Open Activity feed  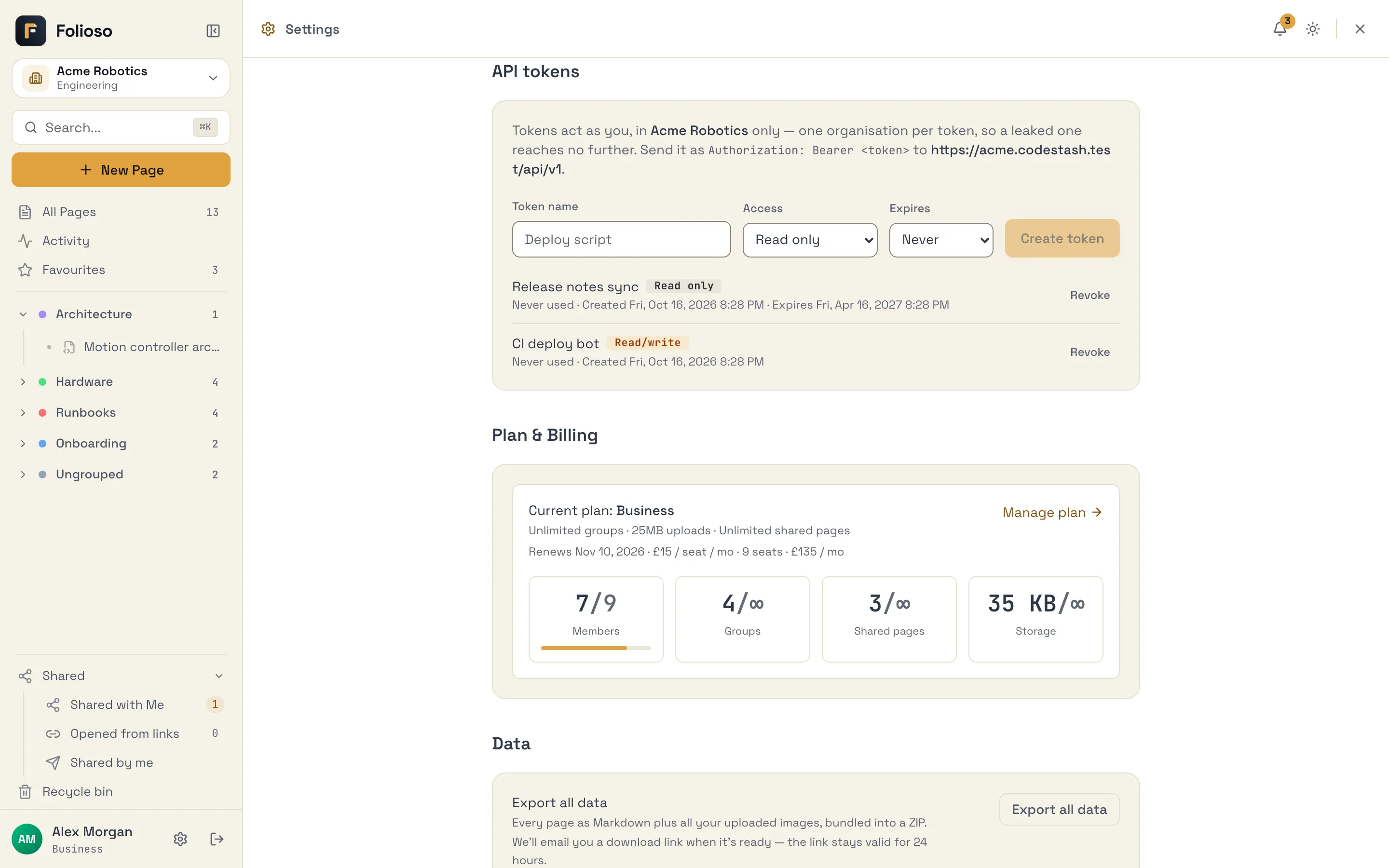point(121,241)
